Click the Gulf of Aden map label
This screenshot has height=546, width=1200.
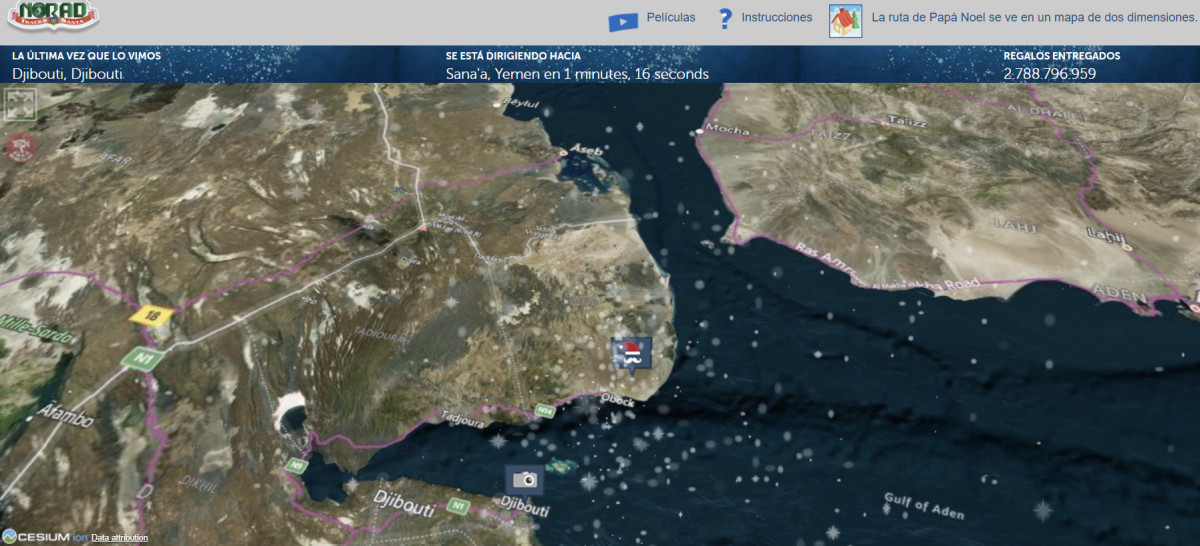coord(923,506)
